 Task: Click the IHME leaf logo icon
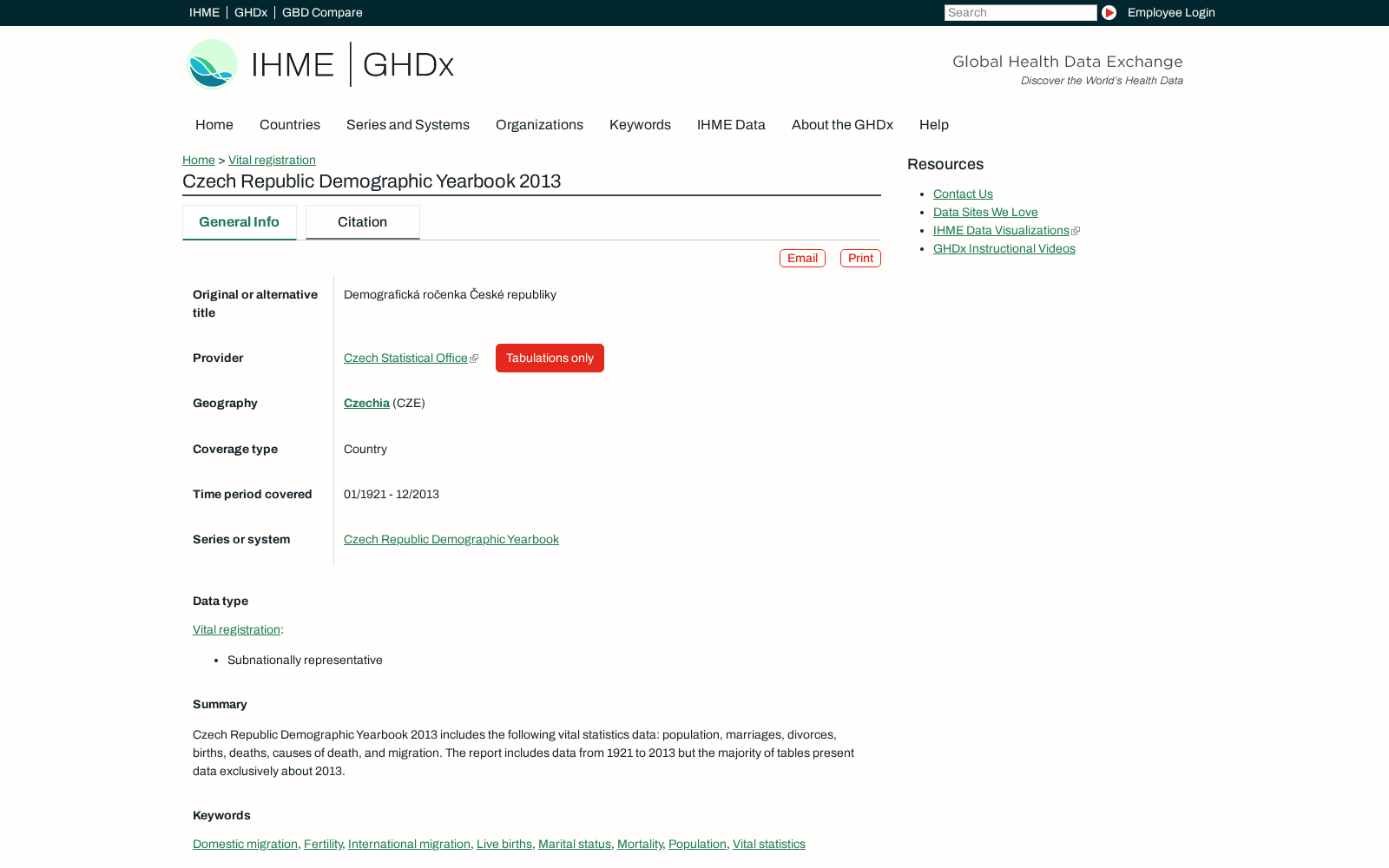(x=212, y=64)
